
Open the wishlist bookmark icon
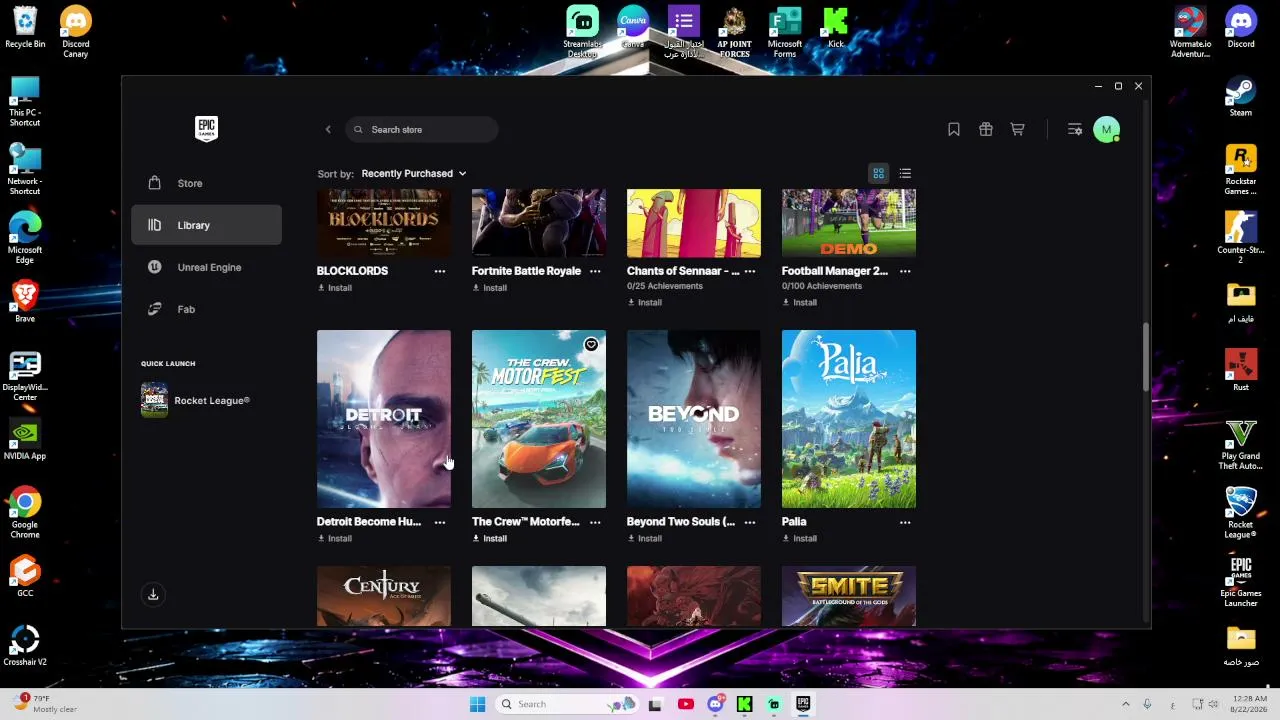(x=954, y=129)
